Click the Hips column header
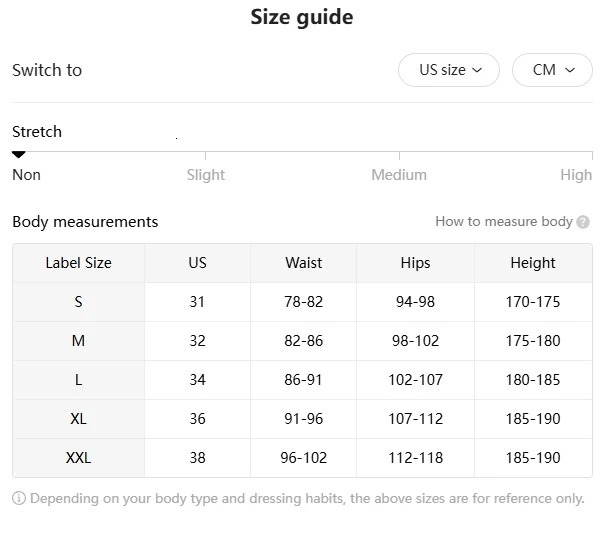The image size is (600, 534). pos(415,263)
